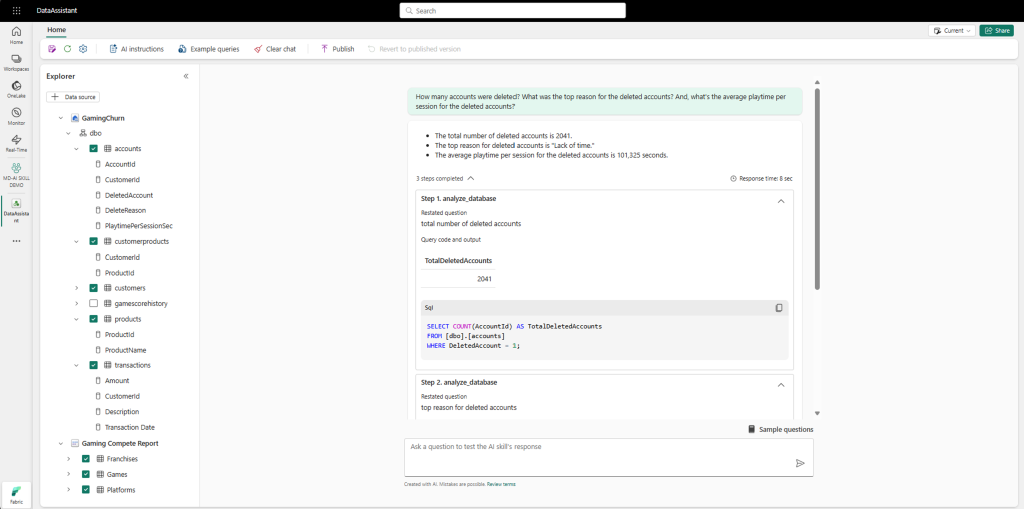1024x509 pixels.
Task: Collapse the transactions table node
Action: pyautogui.click(x=76, y=365)
